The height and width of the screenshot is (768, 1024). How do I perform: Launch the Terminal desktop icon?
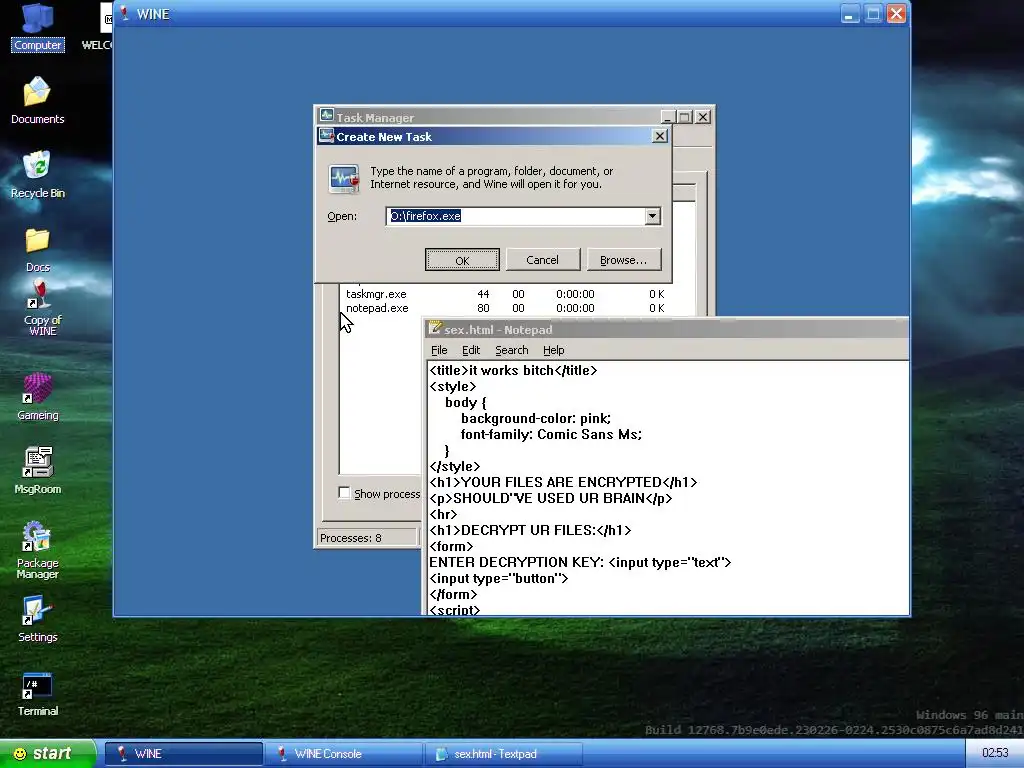37,694
